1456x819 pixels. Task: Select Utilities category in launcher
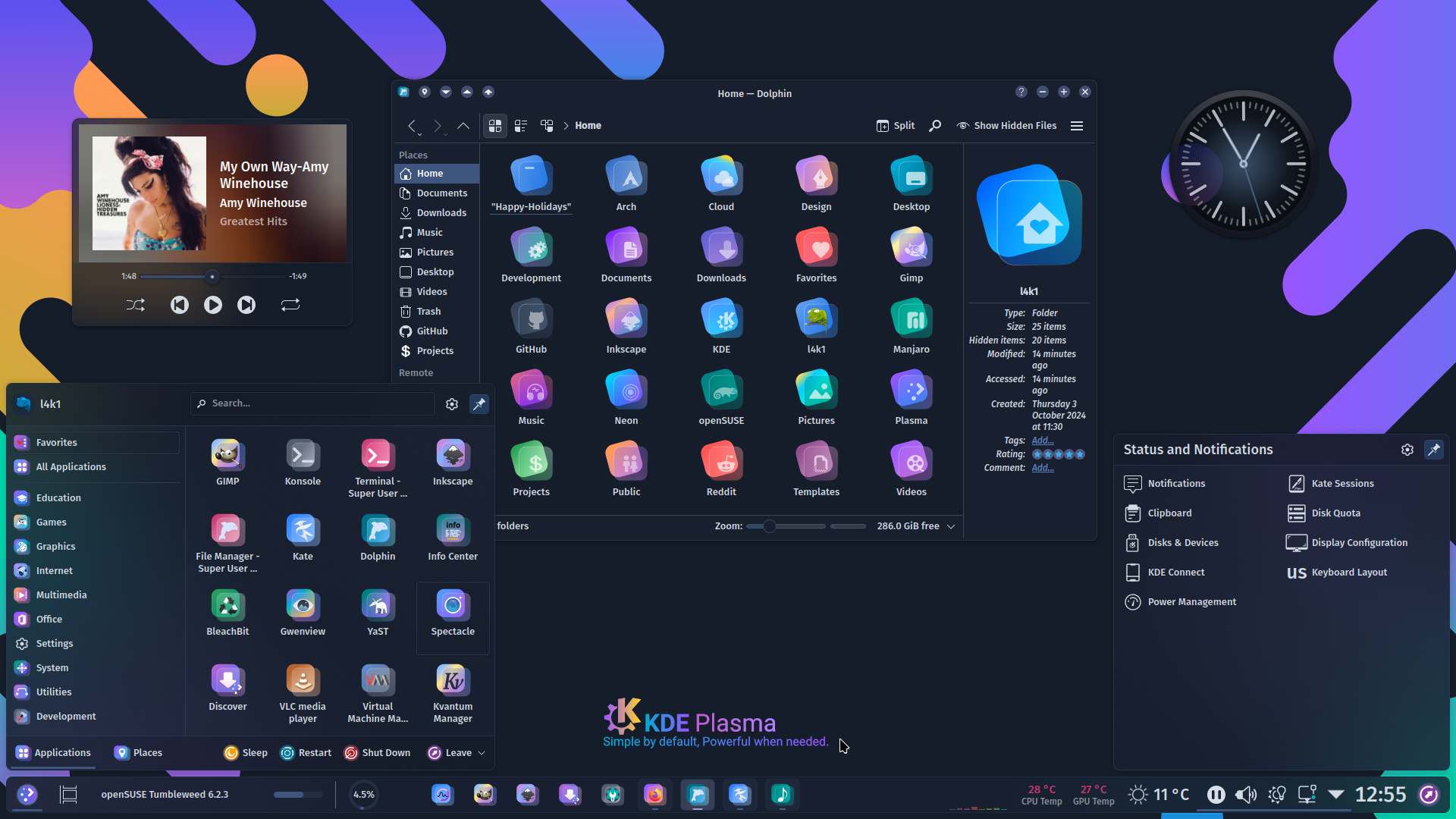[96, 692]
